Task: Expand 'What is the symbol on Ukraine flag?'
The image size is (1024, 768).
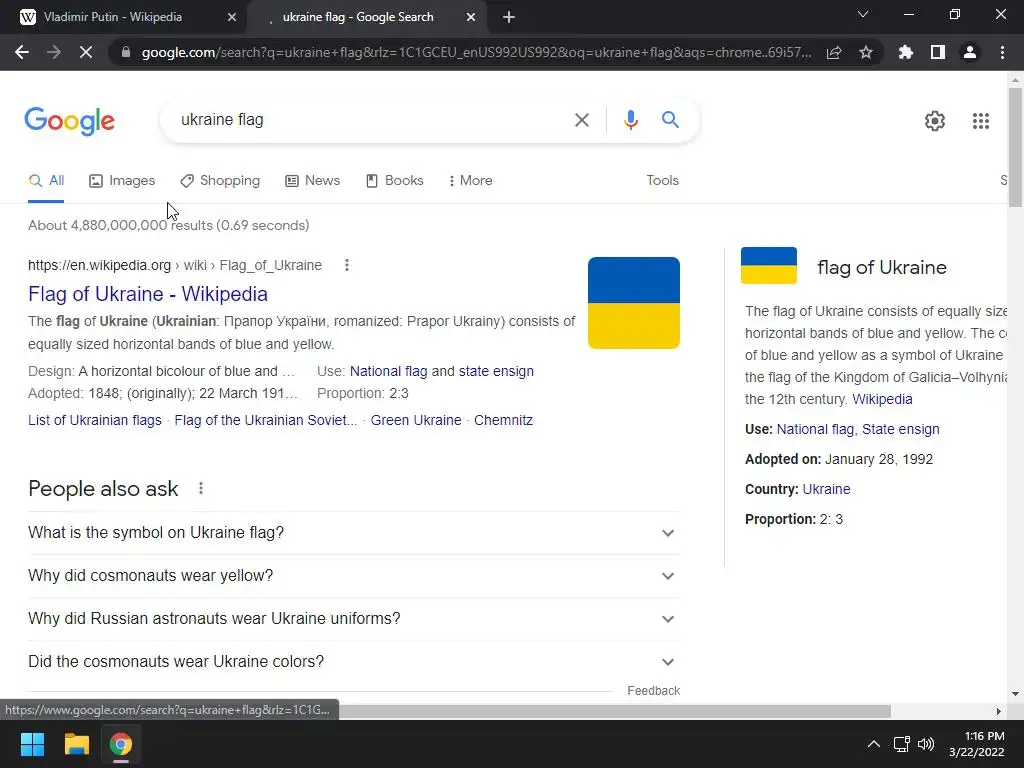Action: [354, 533]
